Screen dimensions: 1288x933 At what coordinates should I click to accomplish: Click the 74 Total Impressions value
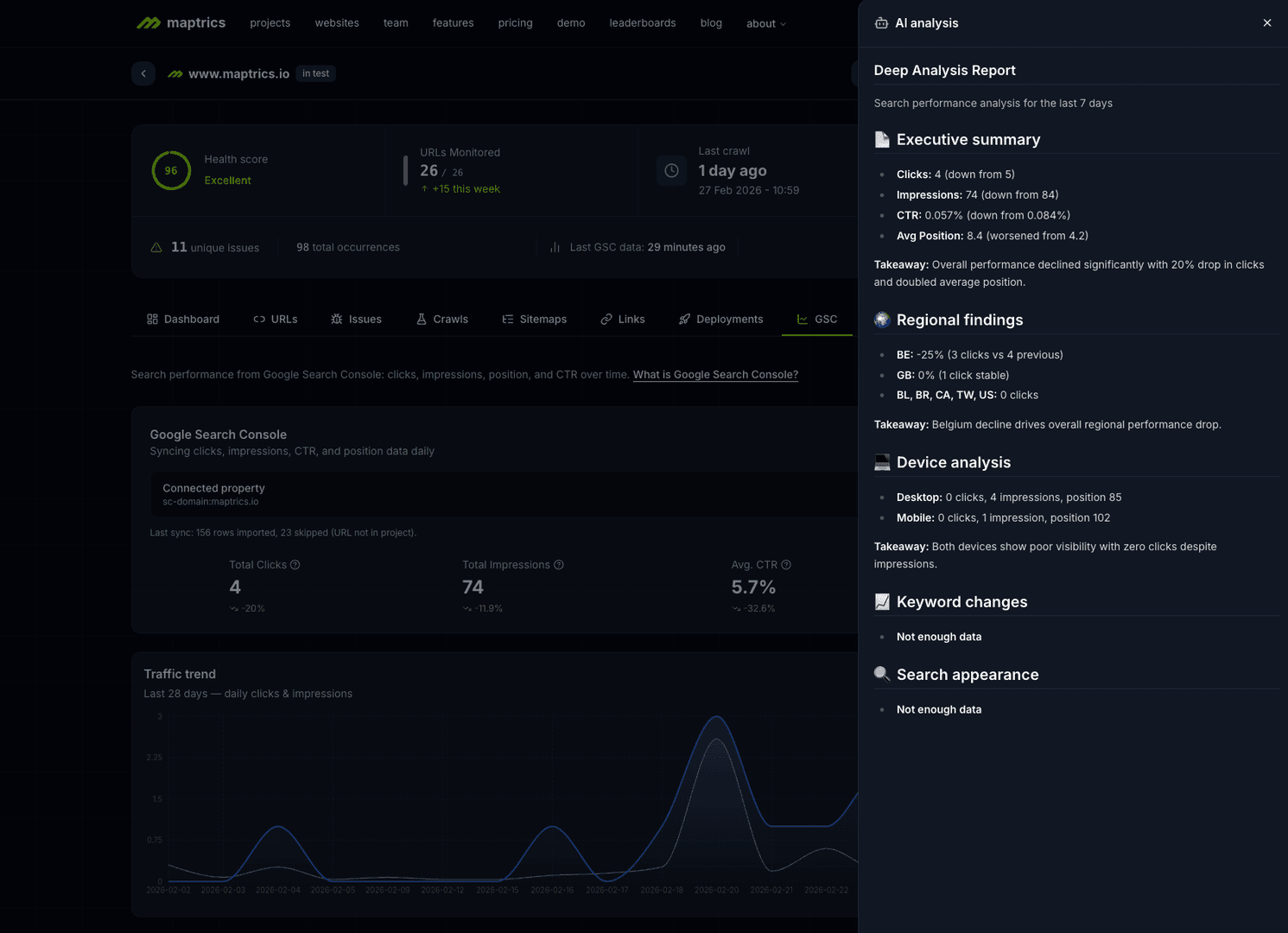473,587
